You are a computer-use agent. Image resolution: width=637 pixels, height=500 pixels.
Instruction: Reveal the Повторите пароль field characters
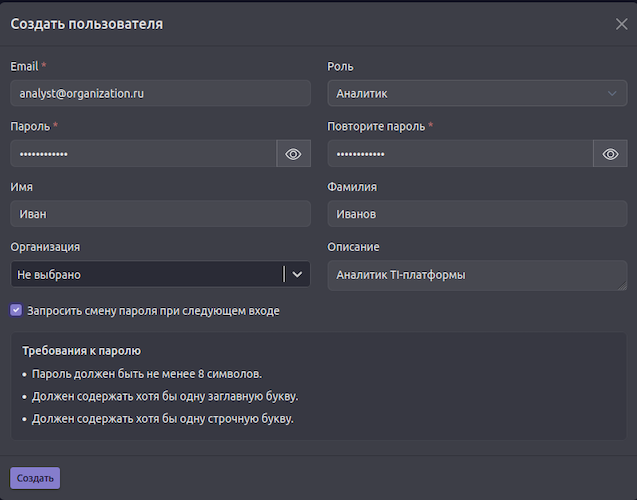pos(610,154)
